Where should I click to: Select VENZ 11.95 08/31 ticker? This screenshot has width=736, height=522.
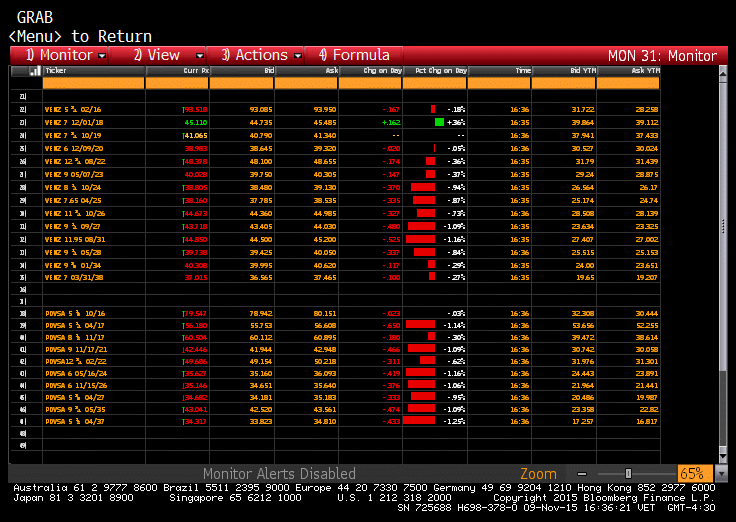click(75, 239)
